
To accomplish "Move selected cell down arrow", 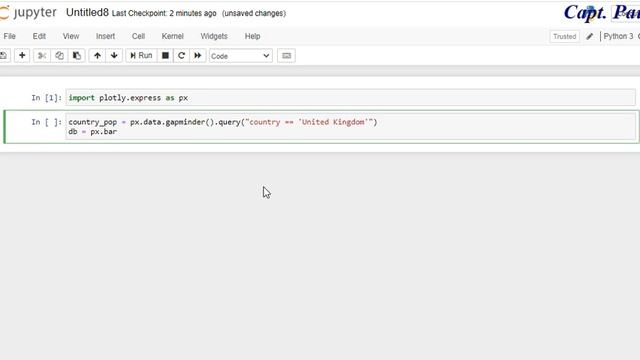I will 114,56.
